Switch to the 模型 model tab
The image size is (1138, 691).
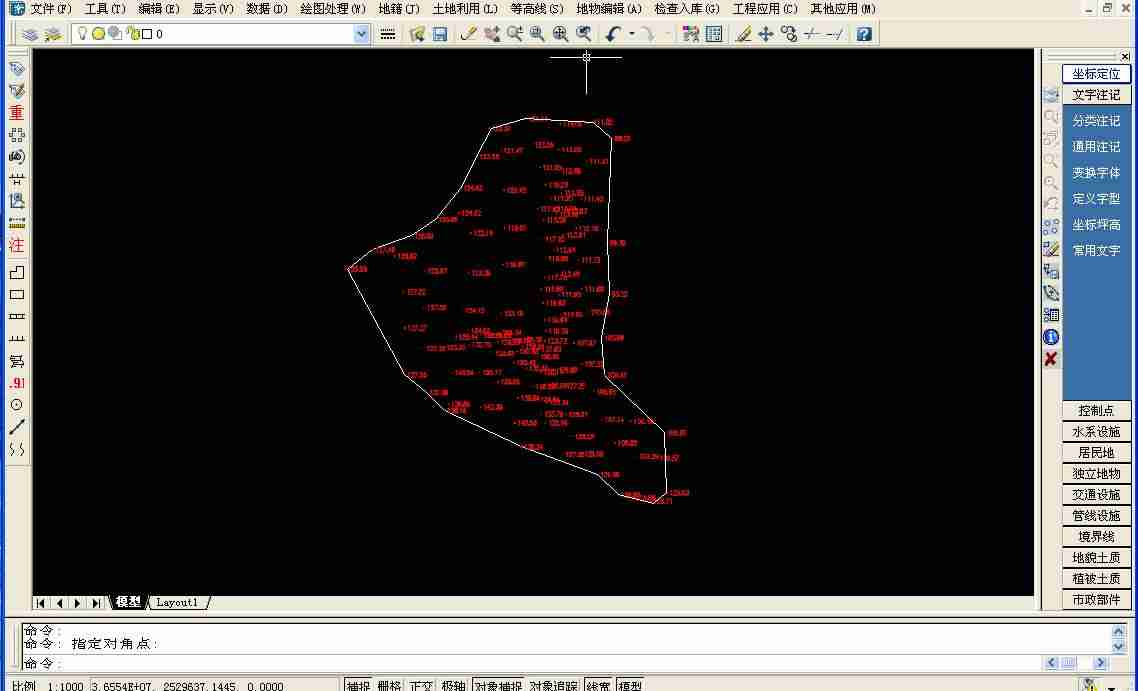click(x=128, y=602)
